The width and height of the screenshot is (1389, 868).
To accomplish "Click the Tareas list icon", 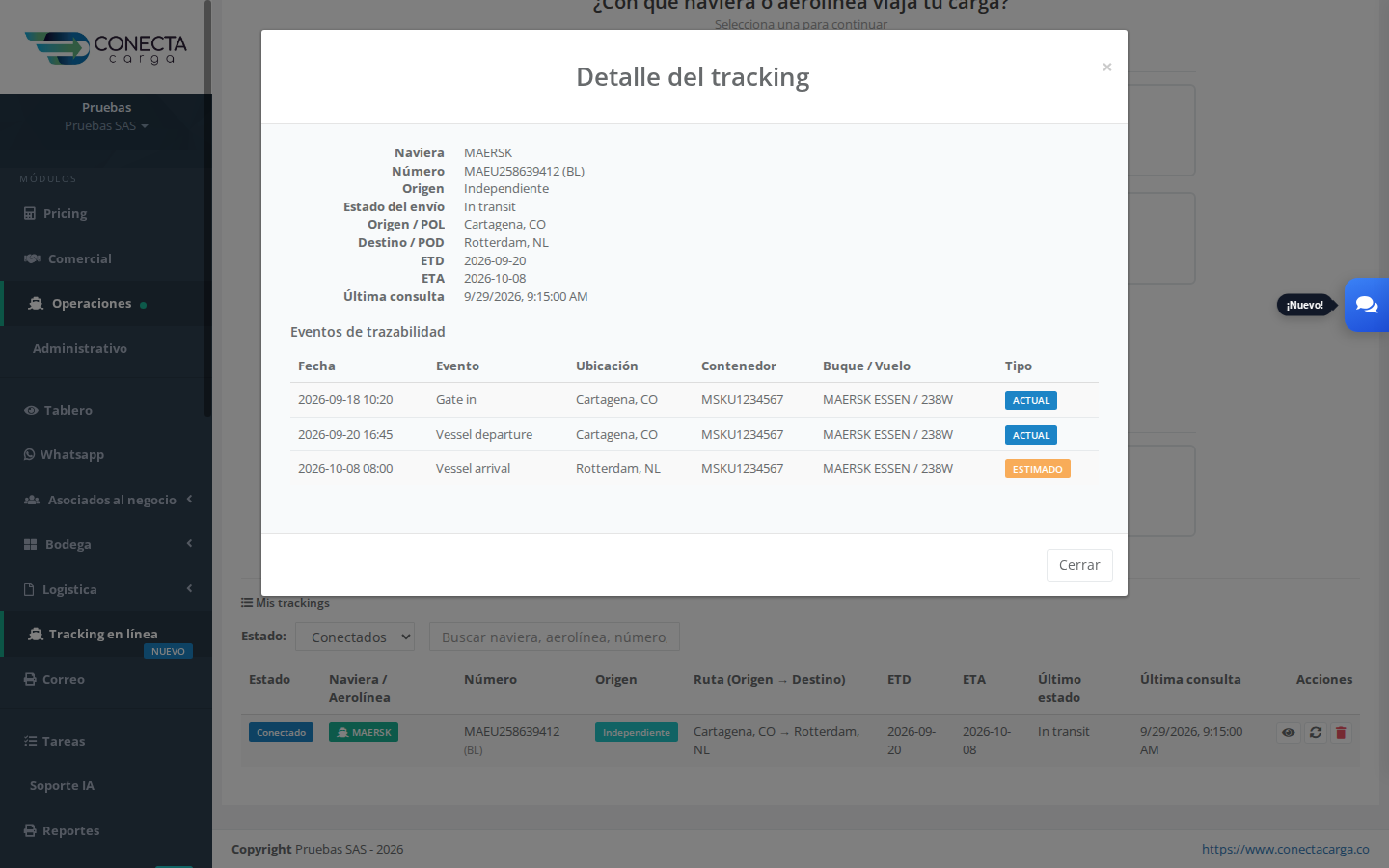I will (30, 741).
